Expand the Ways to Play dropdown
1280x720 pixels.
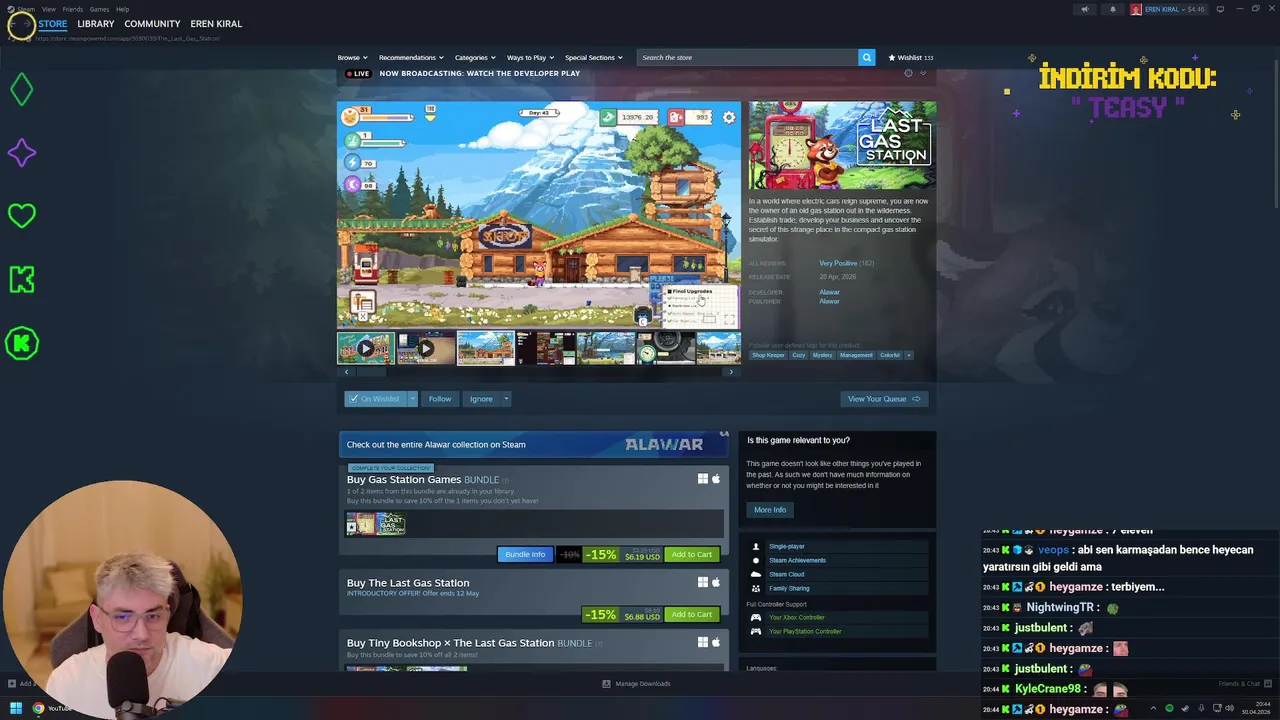pyautogui.click(x=530, y=57)
